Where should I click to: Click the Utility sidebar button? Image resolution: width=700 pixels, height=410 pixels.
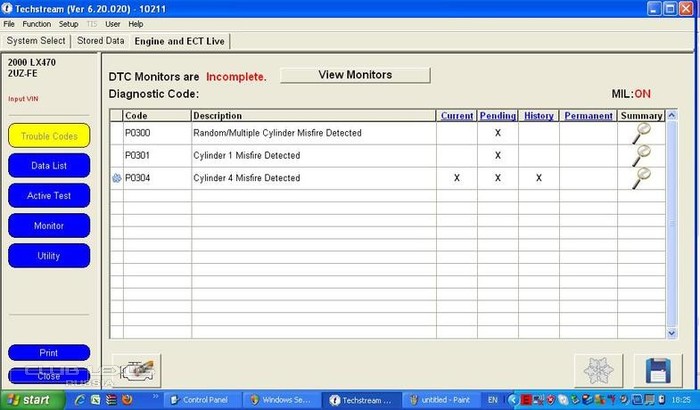(48, 256)
